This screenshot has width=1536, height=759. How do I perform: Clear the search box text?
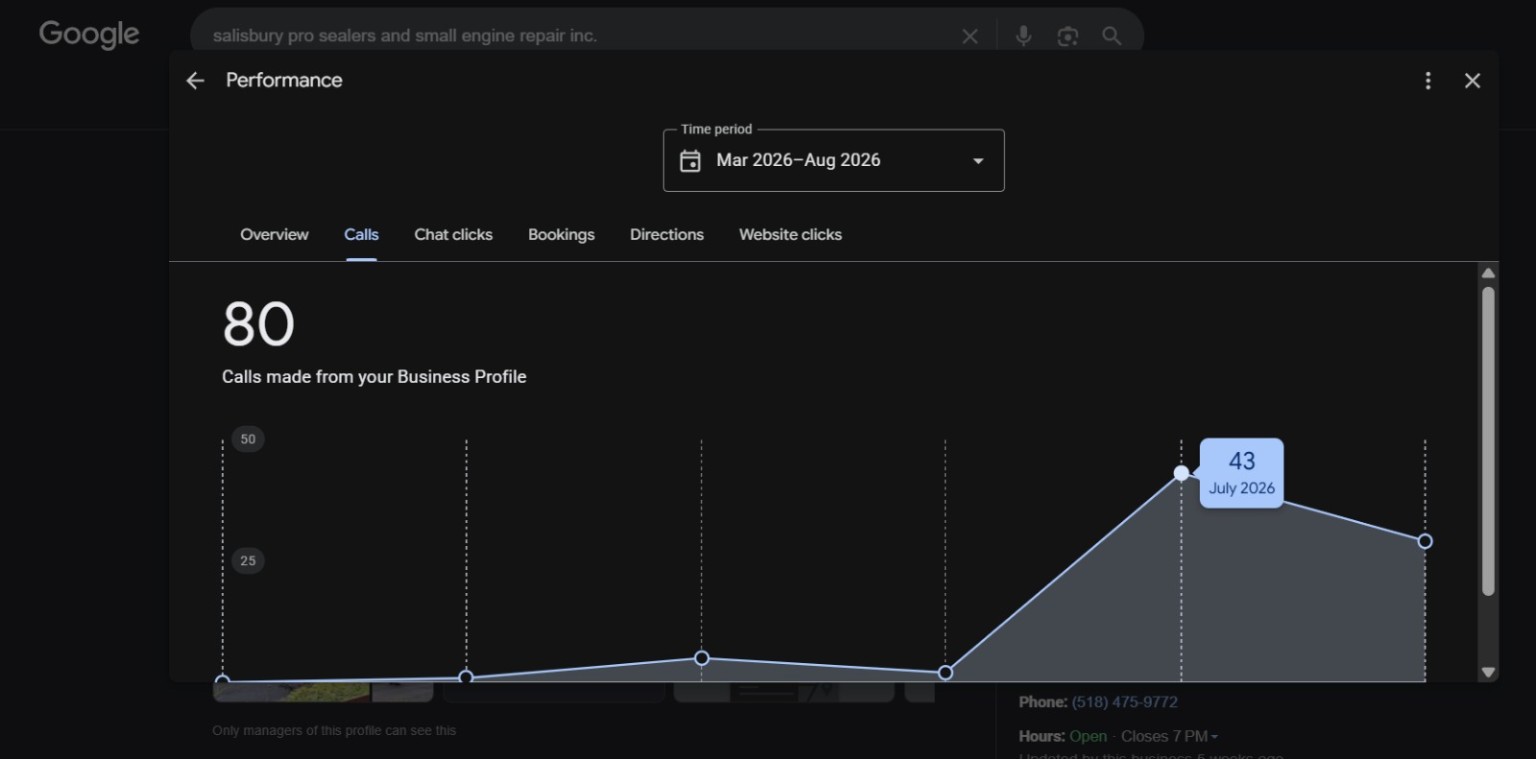point(970,36)
